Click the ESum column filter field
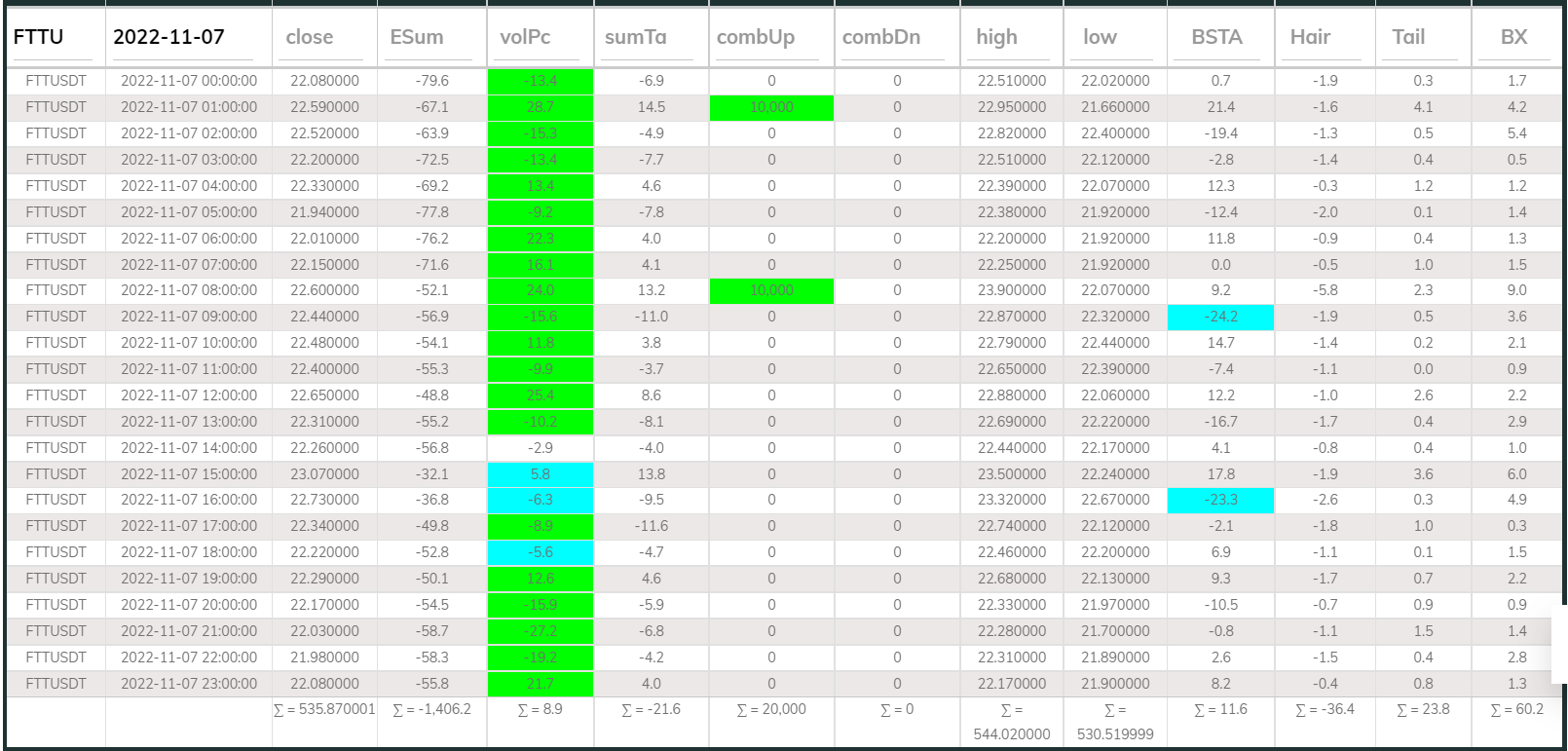 point(428,37)
